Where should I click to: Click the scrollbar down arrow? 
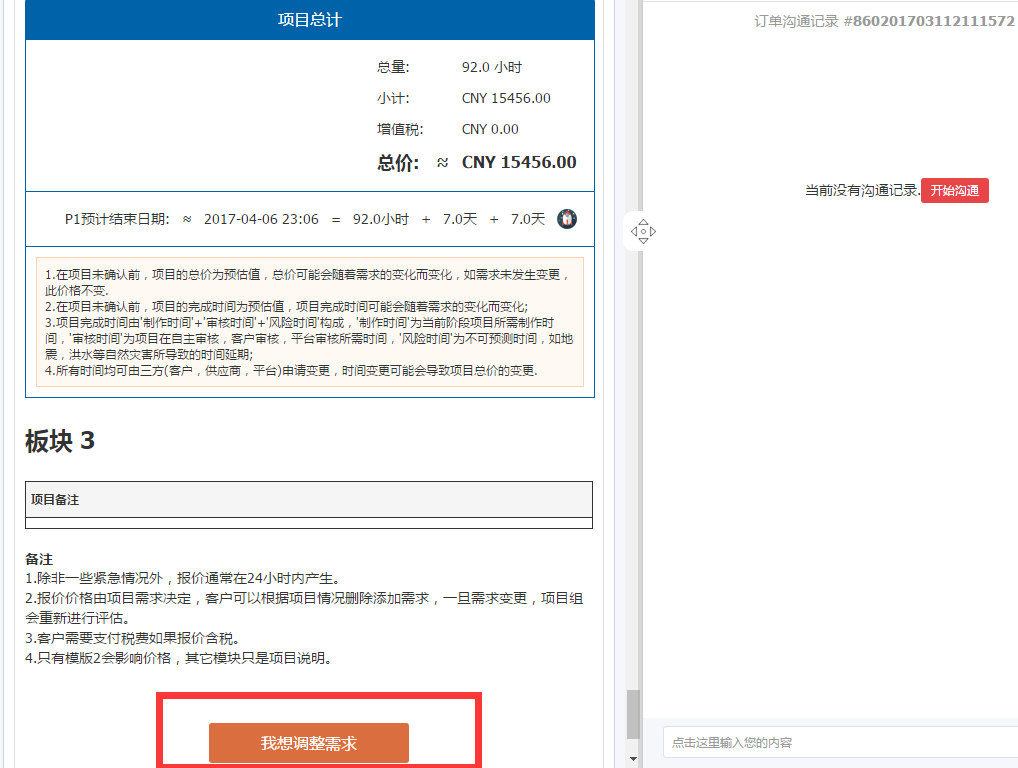[x=632, y=759]
